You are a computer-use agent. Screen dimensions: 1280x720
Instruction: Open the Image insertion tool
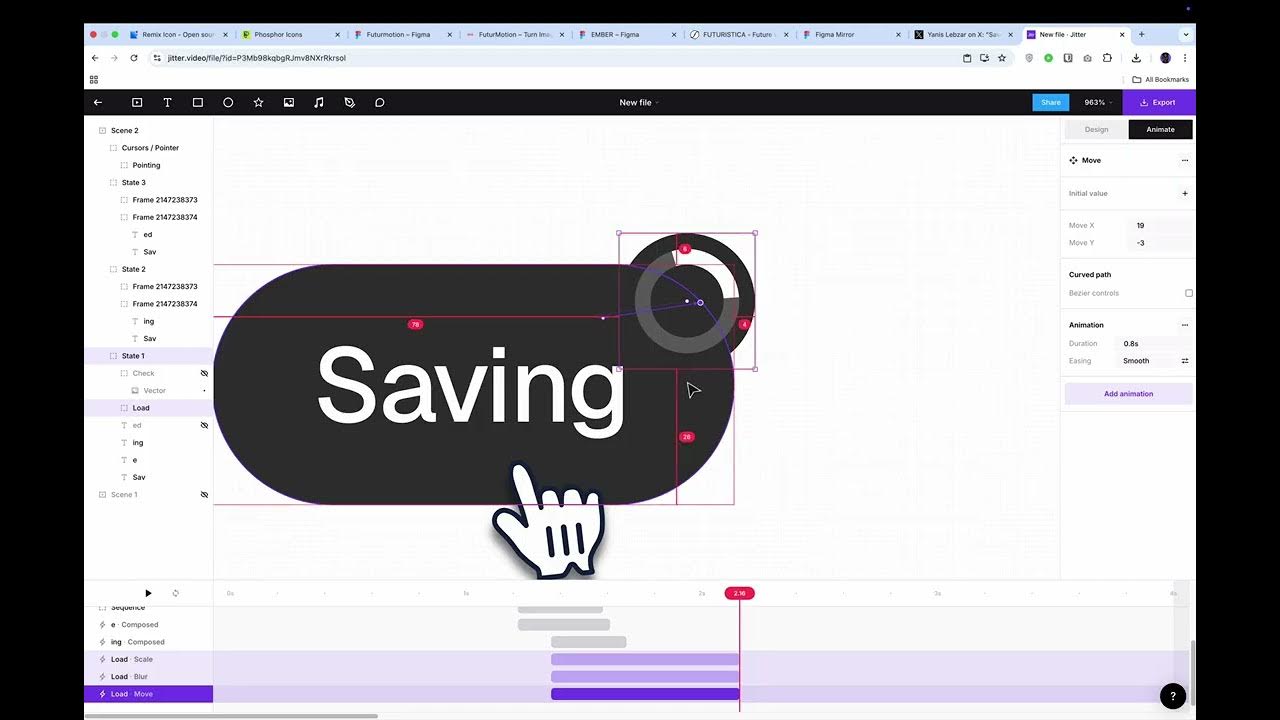288,102
